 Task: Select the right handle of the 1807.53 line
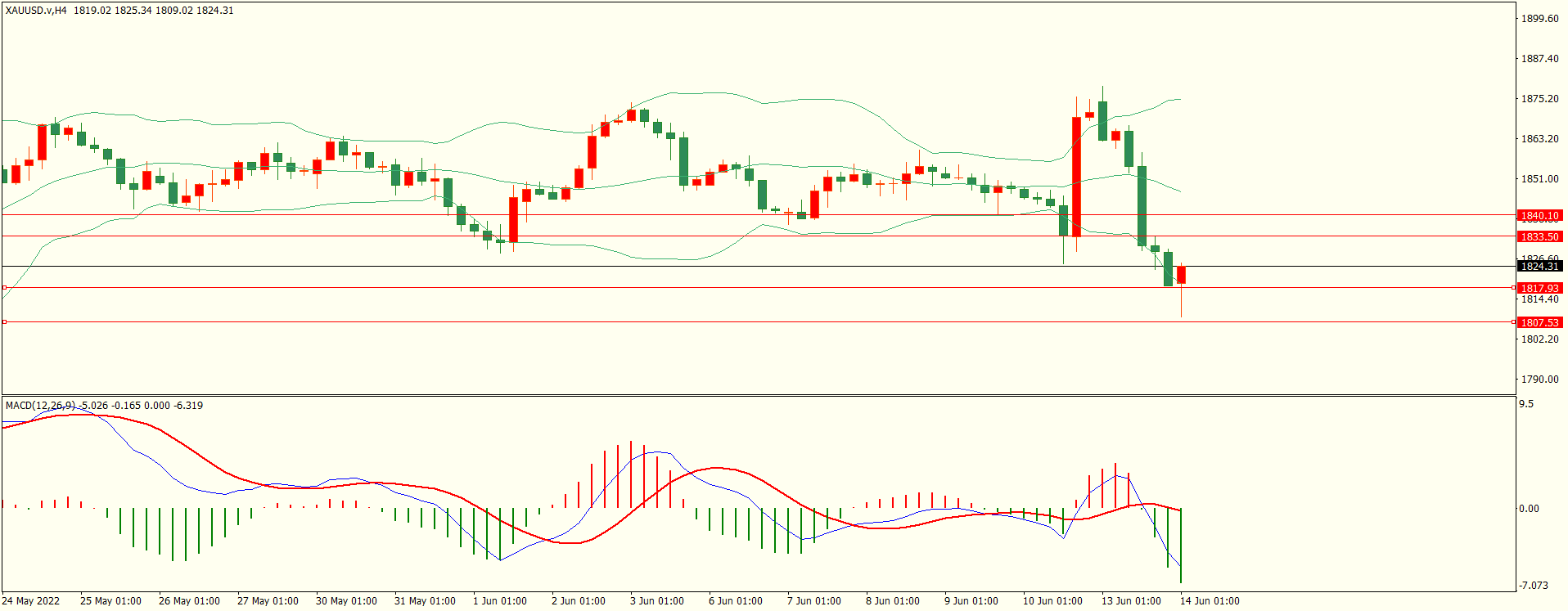point(1513,322)
